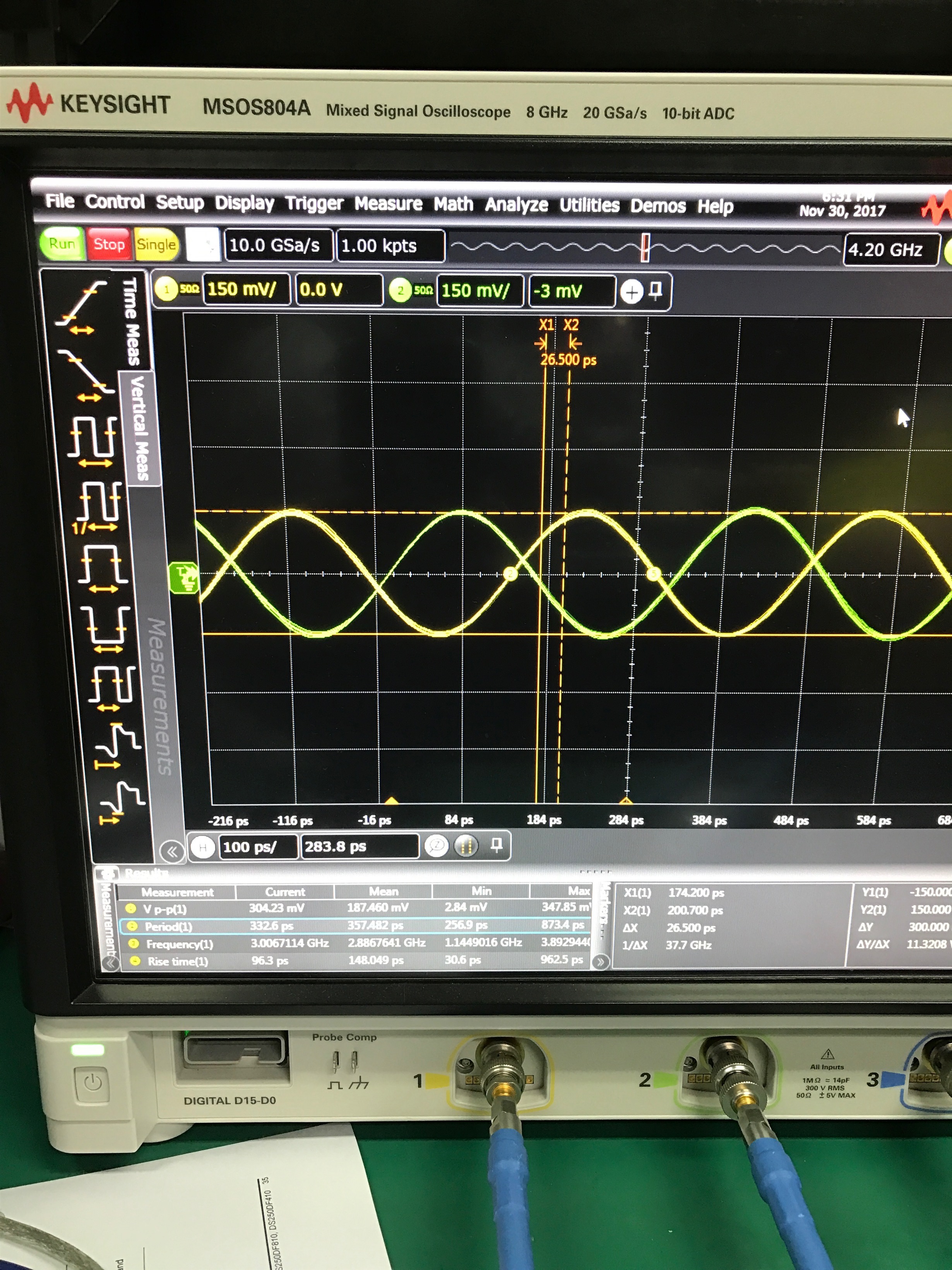Open the Demos menu

tap(657, 207)
